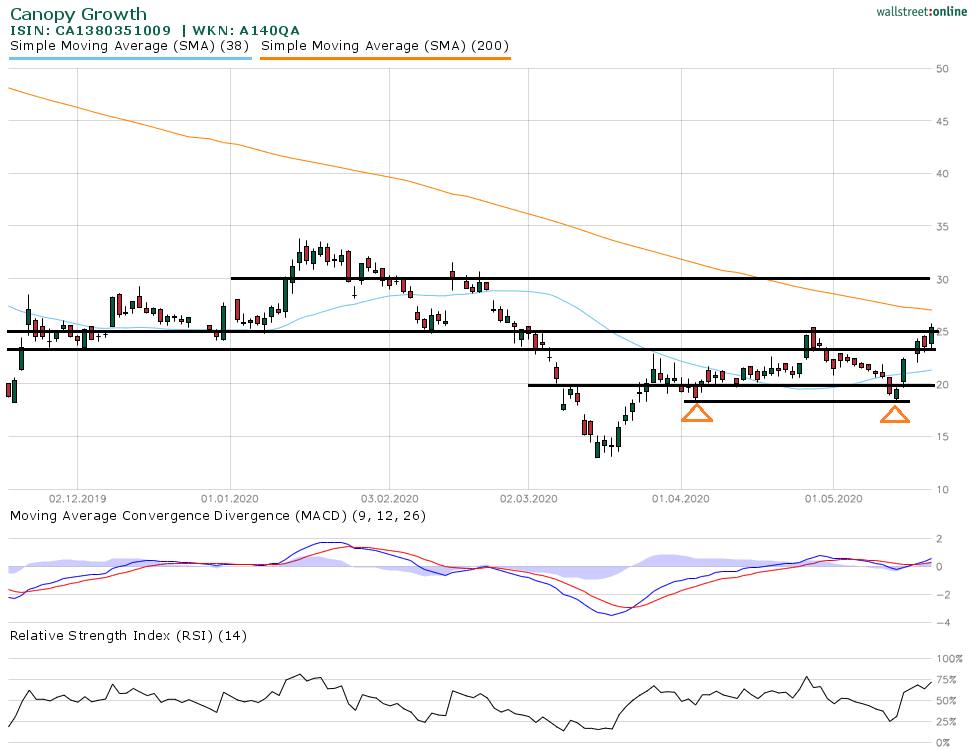Click the 01.05.2020 date label
The width and height of the screenshot is (976, 750).
[833, 499]
